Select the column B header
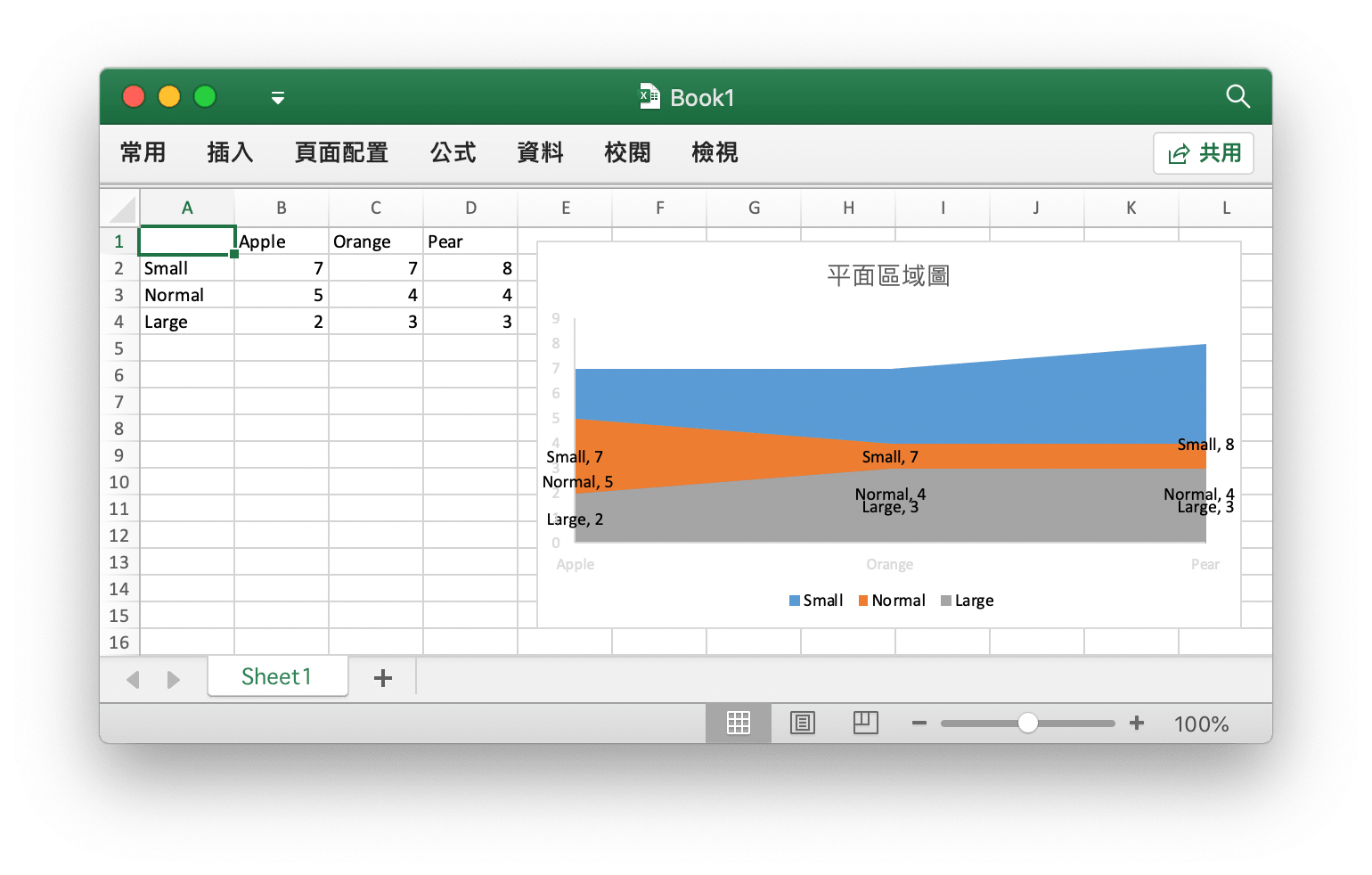This screenshot has height=875, width=1372. pos(282,209)
